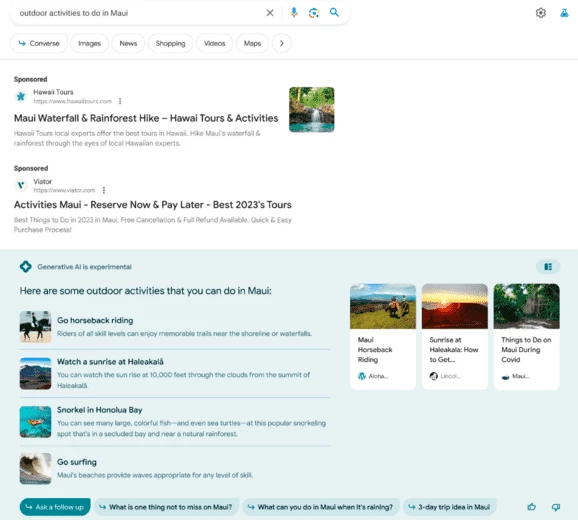Click the Maui source icon on Covid card

point(505,377)
